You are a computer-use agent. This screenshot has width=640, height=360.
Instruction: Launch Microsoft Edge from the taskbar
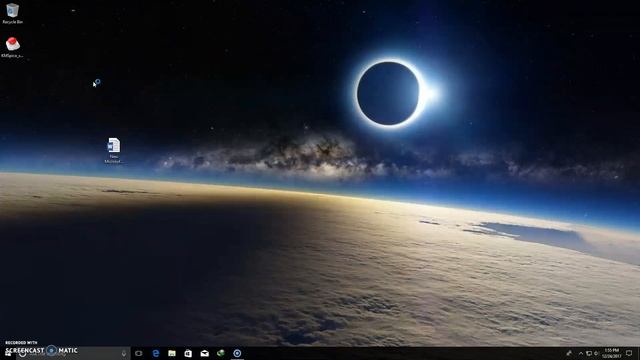(156, 353)
